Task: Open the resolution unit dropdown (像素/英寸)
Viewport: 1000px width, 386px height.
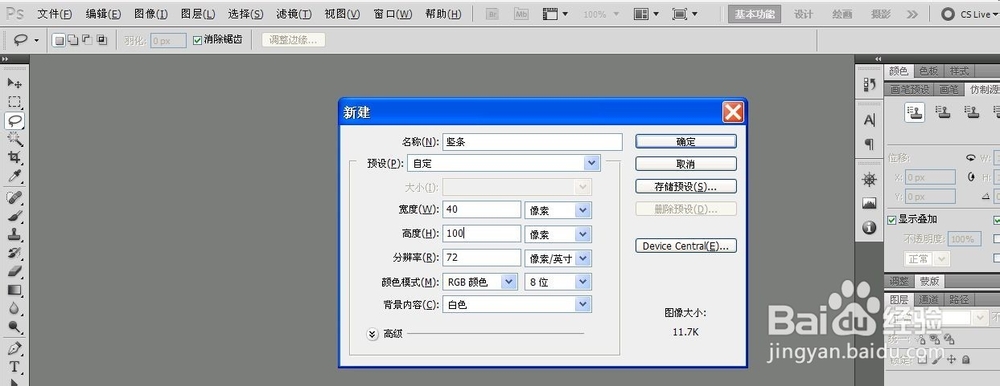Action: coord(558,258)
